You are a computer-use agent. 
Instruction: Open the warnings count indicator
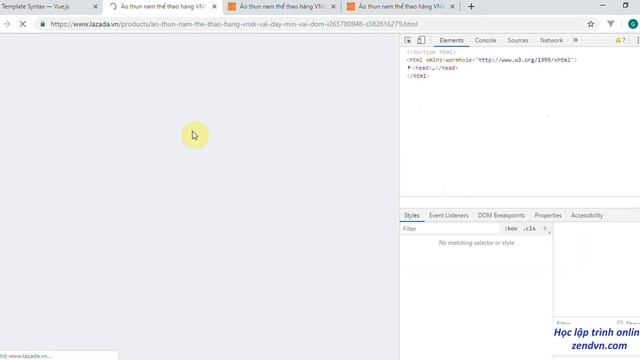(x=620, y=40)
